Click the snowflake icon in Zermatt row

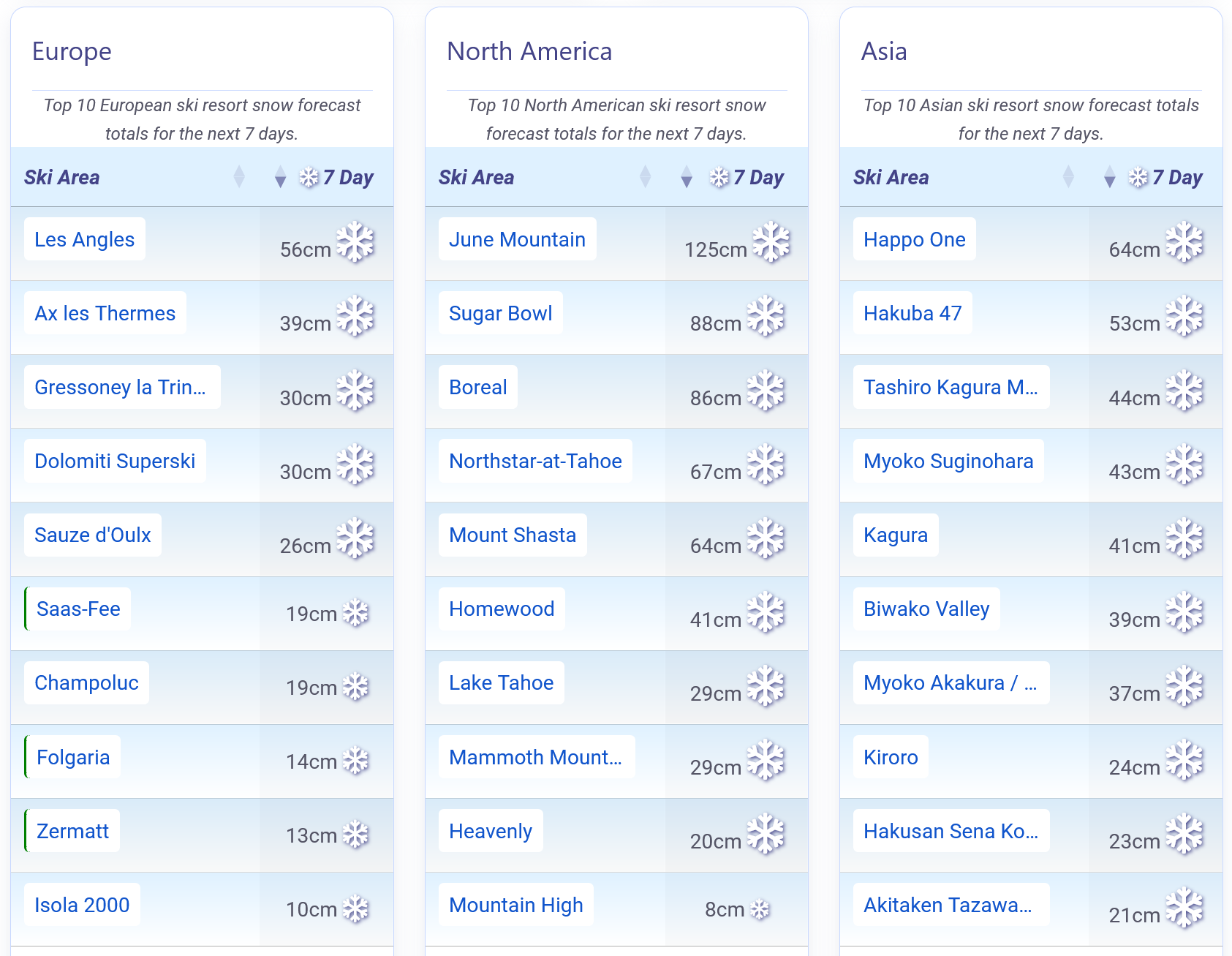click(356, 835)
